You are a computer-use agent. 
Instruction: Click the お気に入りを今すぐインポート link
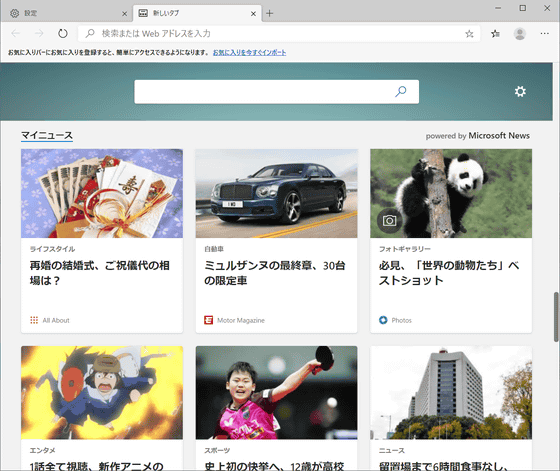[x=249, y=52]
